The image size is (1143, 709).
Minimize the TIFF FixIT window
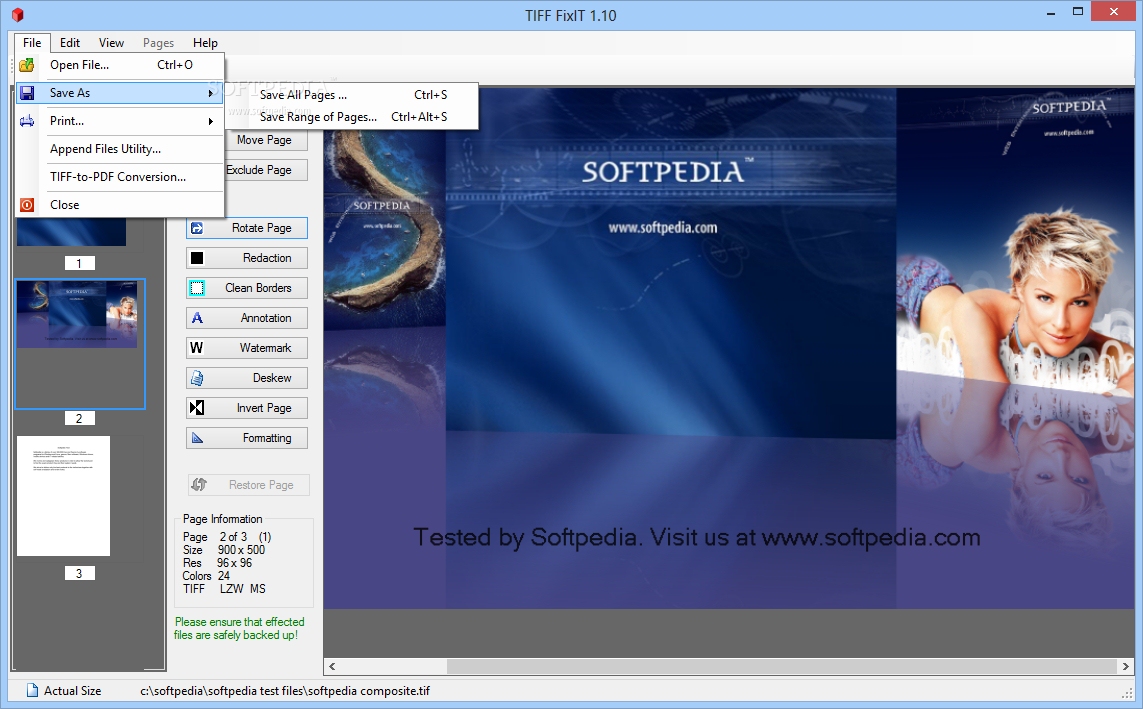(x=1050, y=12)
